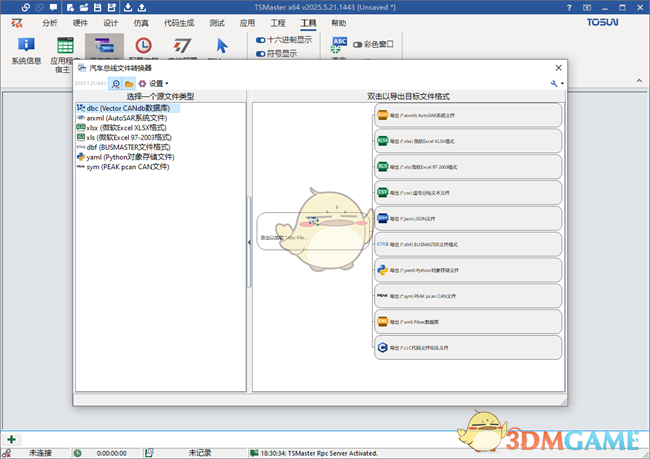Open the 应用程序宿主 application host icon
650x459 pixels.
click(x=65, y=46)
